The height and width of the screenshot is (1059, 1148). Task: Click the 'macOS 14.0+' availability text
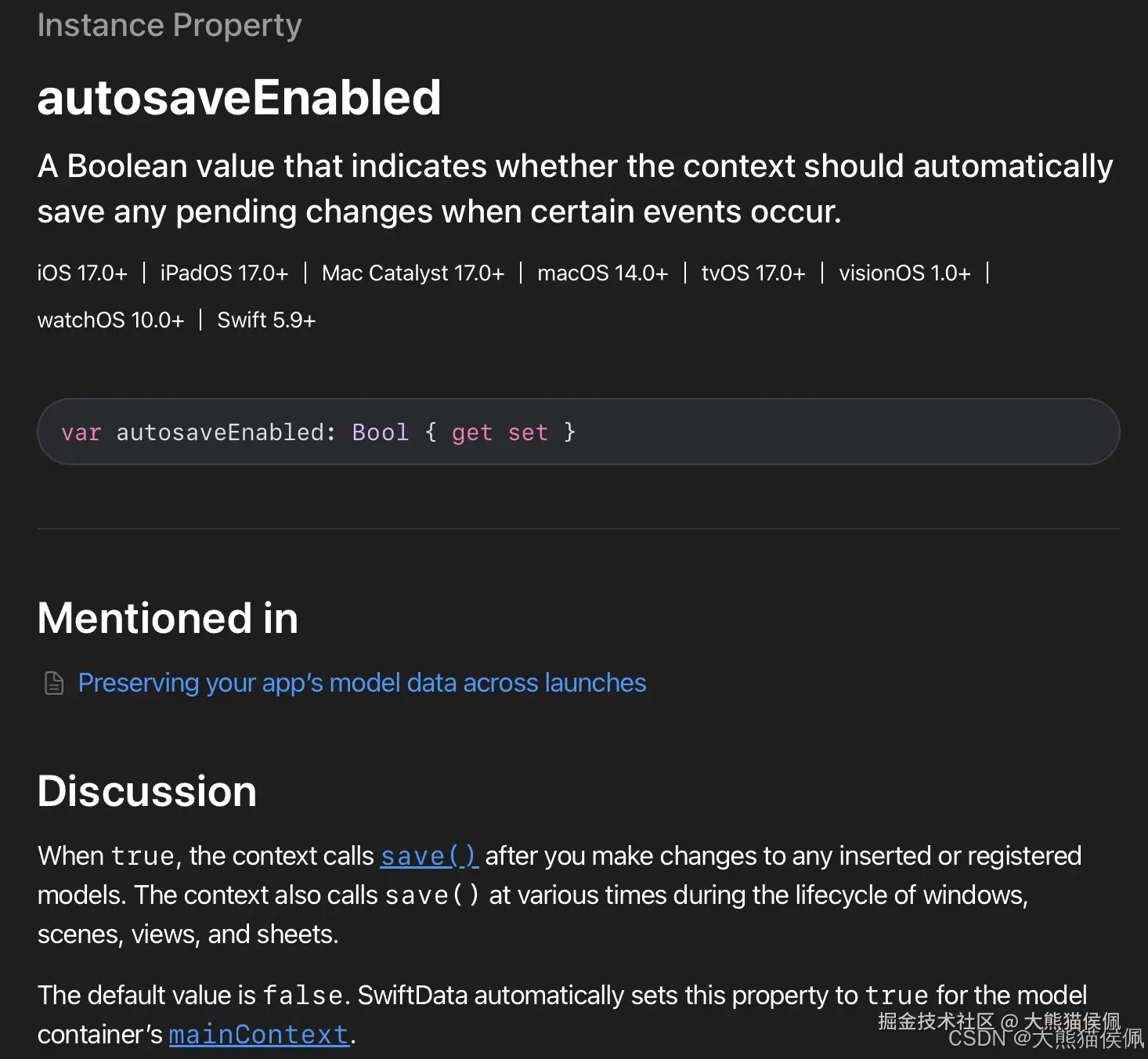click(602, 273)
